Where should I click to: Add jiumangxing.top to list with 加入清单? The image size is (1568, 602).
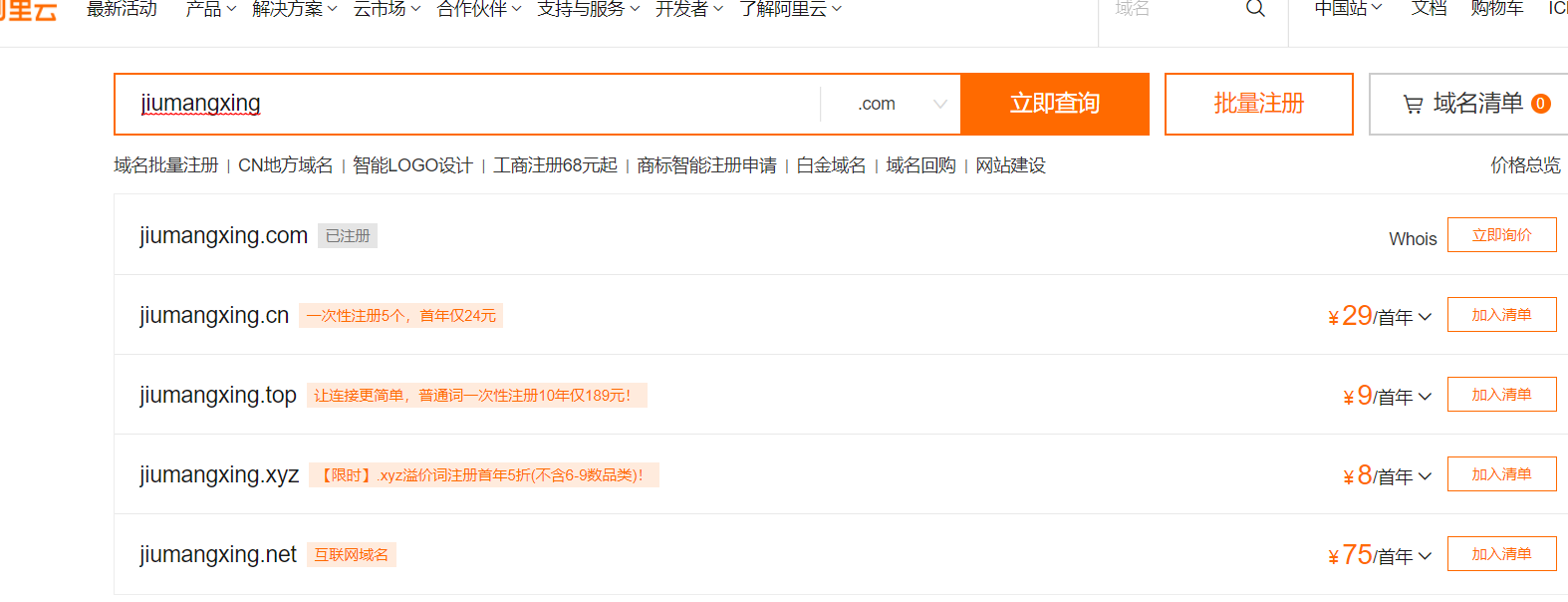pyautogui.click(x=1502, y=395)
